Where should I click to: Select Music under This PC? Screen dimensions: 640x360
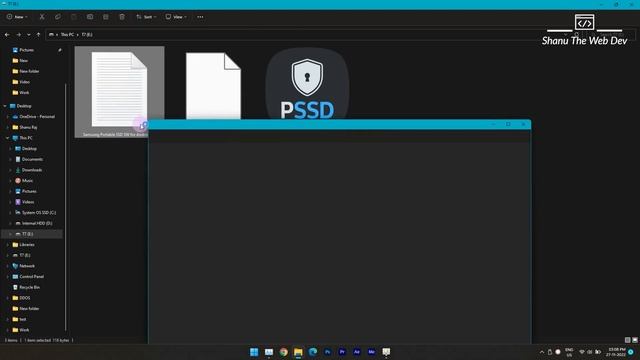[27, 180]
